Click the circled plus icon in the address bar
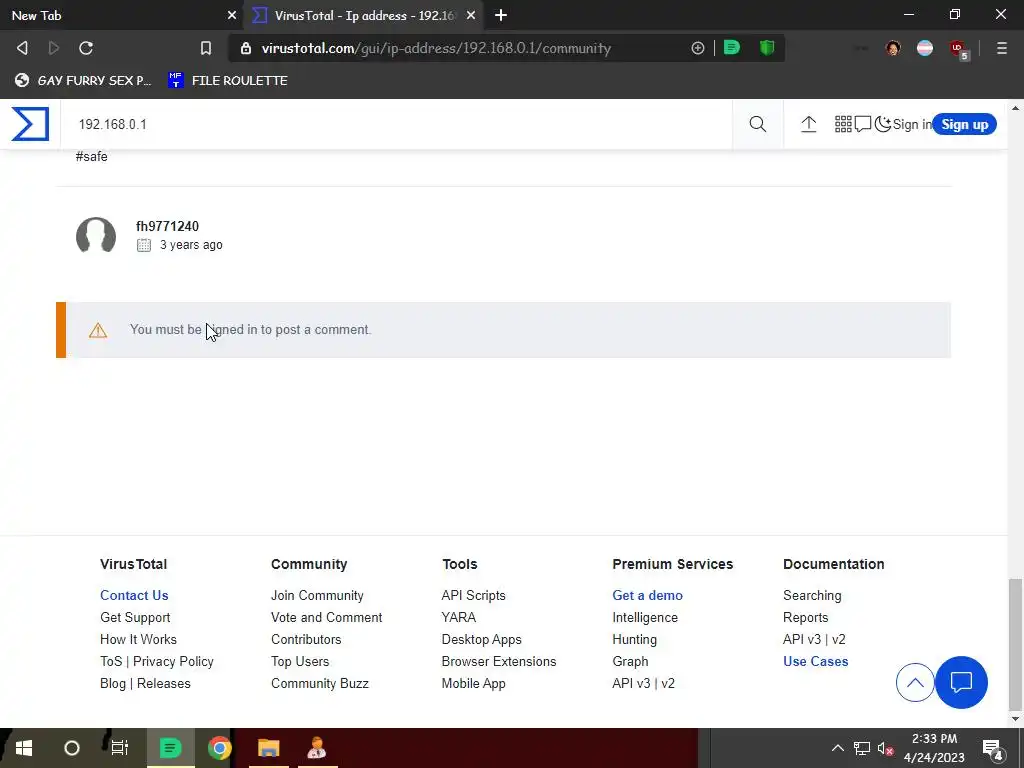Image resolution: width=1024 pixels, height=768 pixels. 697,48
